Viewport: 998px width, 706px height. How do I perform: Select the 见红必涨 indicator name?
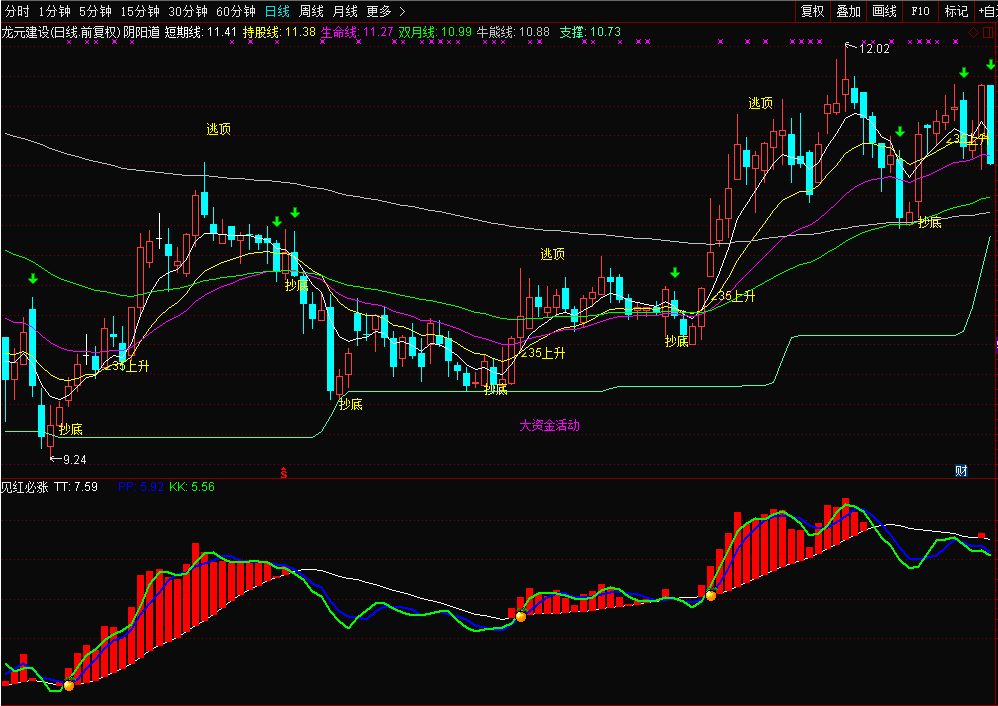pyautogui.click(x=25, y=487)
